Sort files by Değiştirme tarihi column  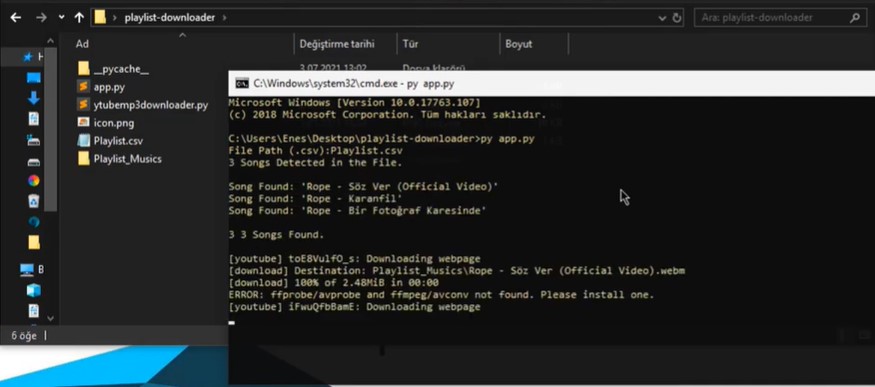coord(337,44)
